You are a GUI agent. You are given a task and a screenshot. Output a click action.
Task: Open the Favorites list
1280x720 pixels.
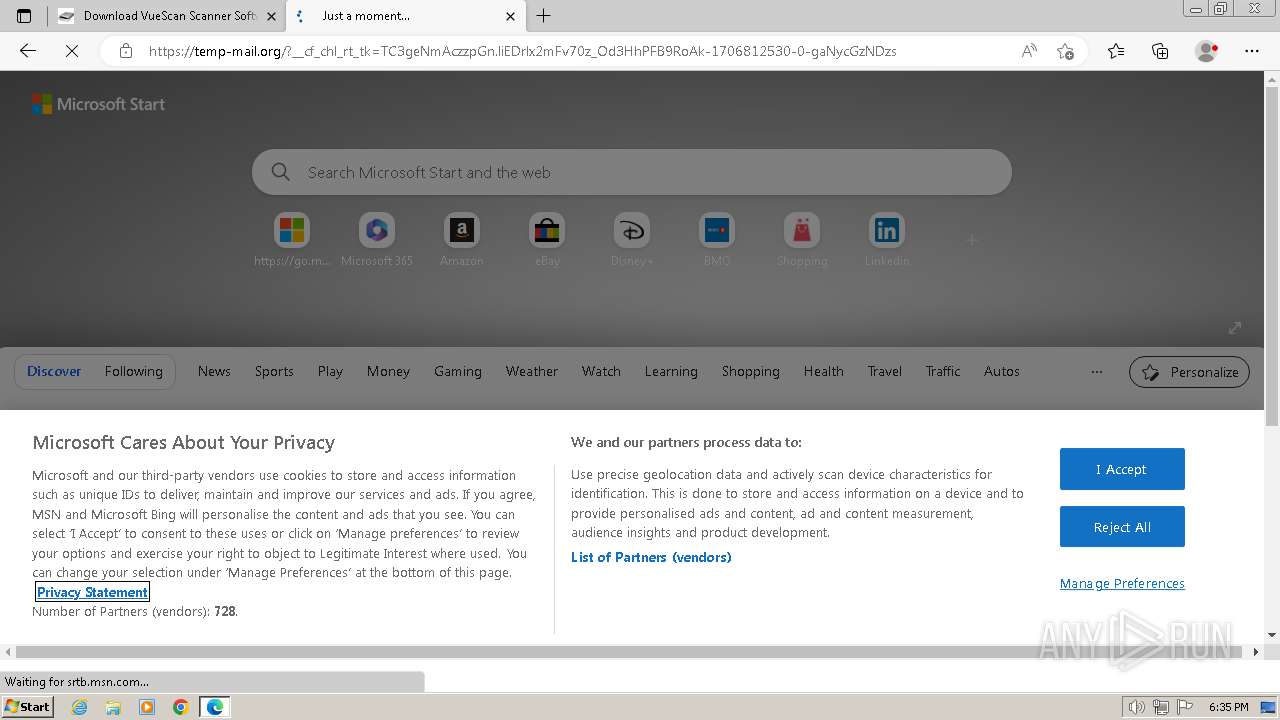coord(1116,51)
